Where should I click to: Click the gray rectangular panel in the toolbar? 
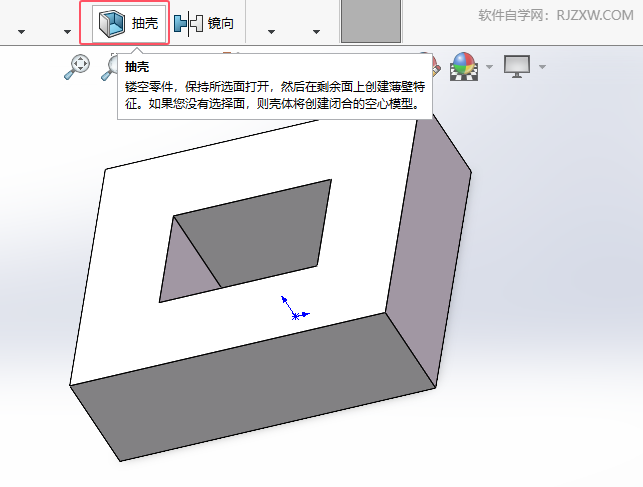click(371, 21)
